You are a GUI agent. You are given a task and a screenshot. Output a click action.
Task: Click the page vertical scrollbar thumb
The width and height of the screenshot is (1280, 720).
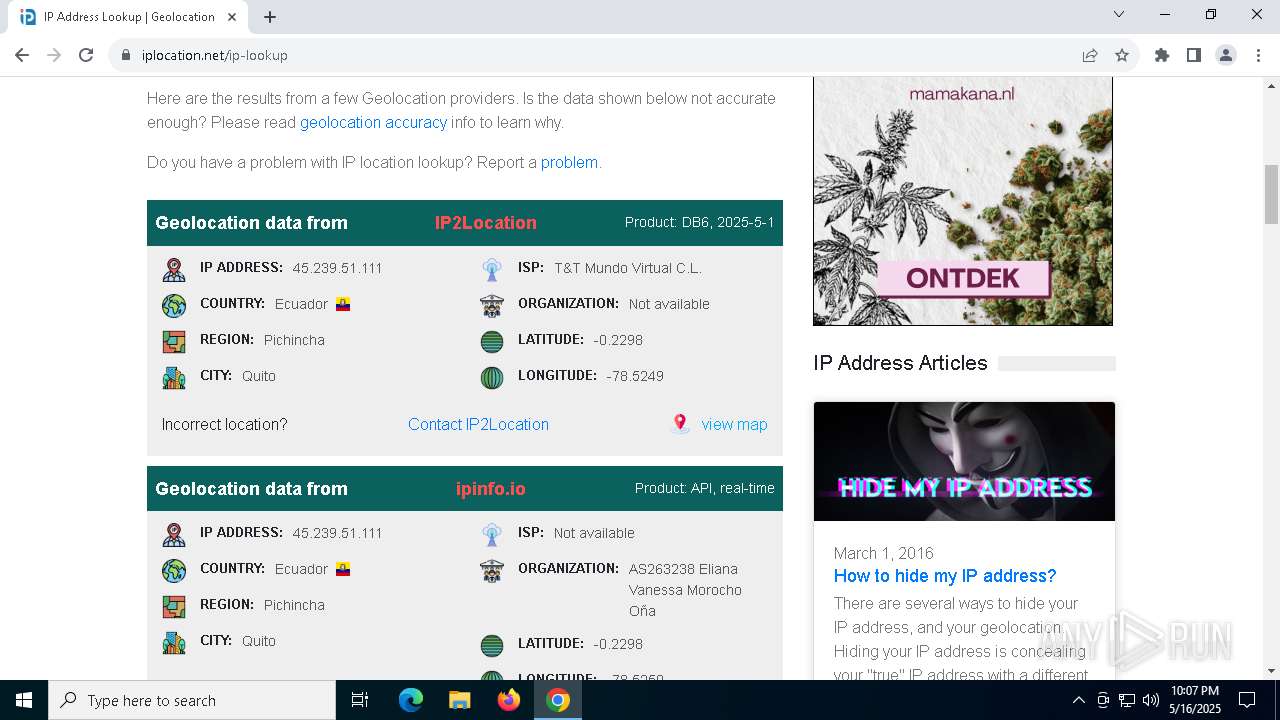click(1271, 195)
